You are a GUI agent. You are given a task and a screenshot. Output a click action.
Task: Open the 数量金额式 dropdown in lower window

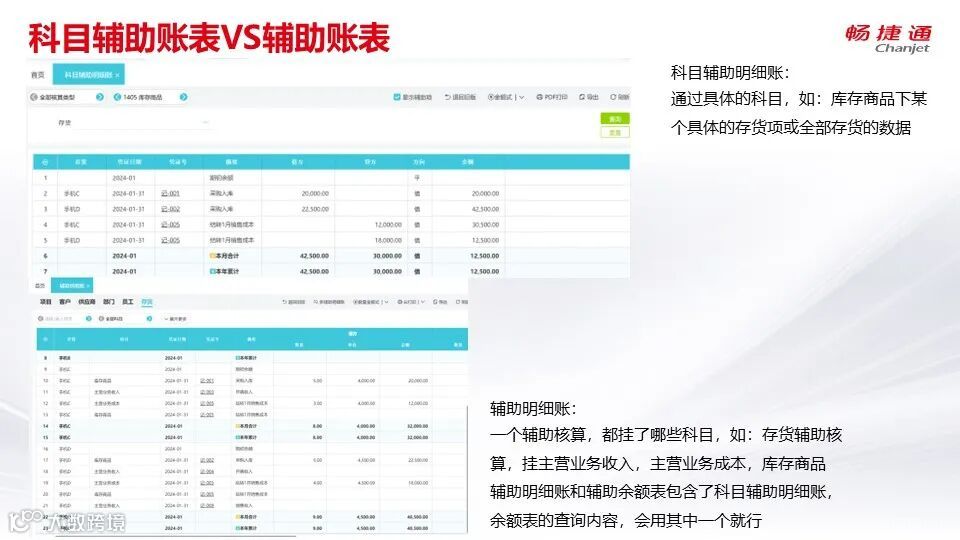[x=370, y=302]
